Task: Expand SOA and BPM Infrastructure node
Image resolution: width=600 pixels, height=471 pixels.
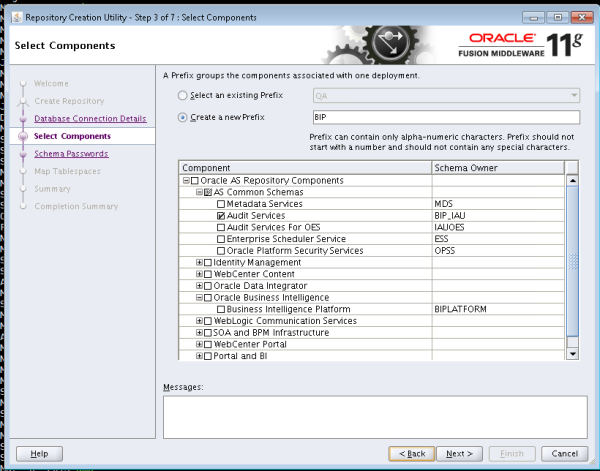Action: 199,332
